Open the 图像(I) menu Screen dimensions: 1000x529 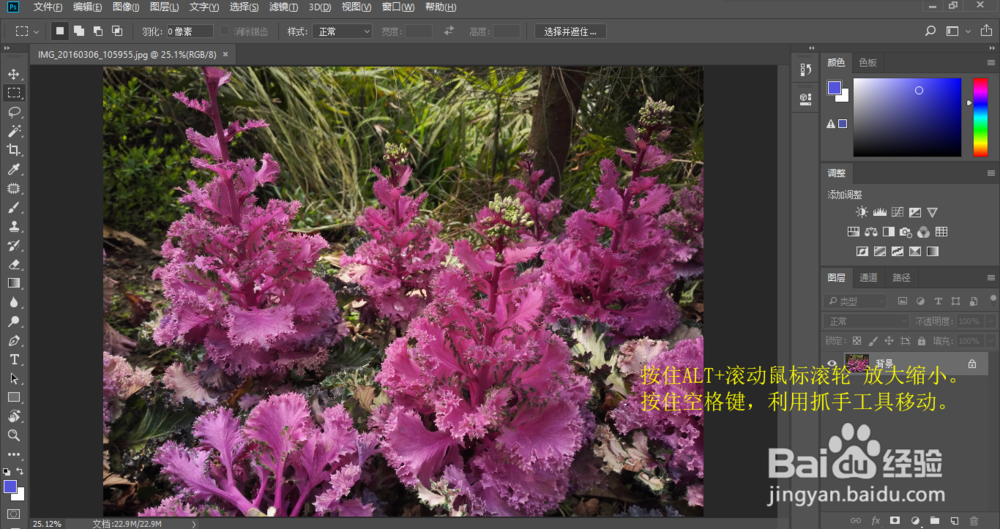point(126,7)
